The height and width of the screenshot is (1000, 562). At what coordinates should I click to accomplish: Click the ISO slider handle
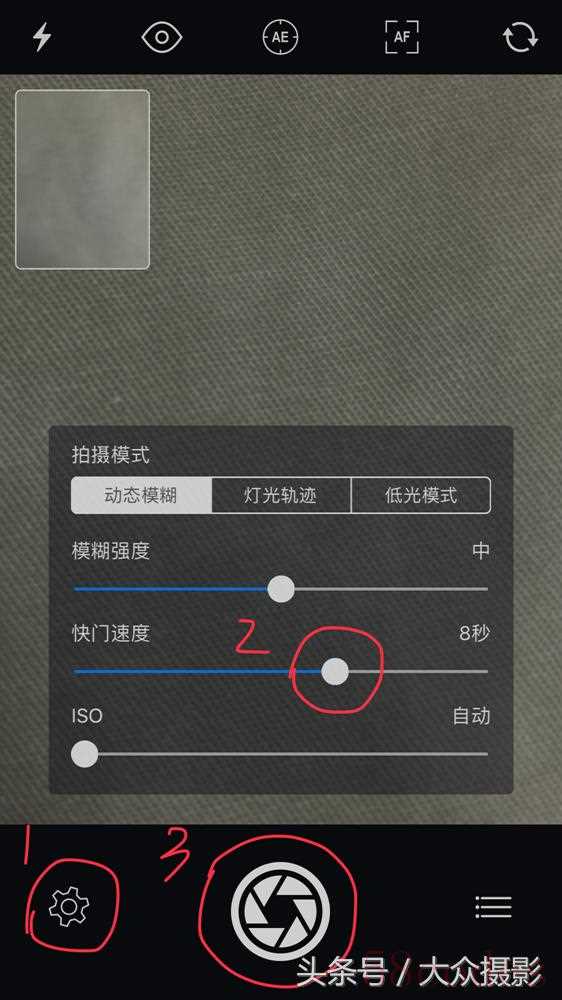(x=84, y=753)
